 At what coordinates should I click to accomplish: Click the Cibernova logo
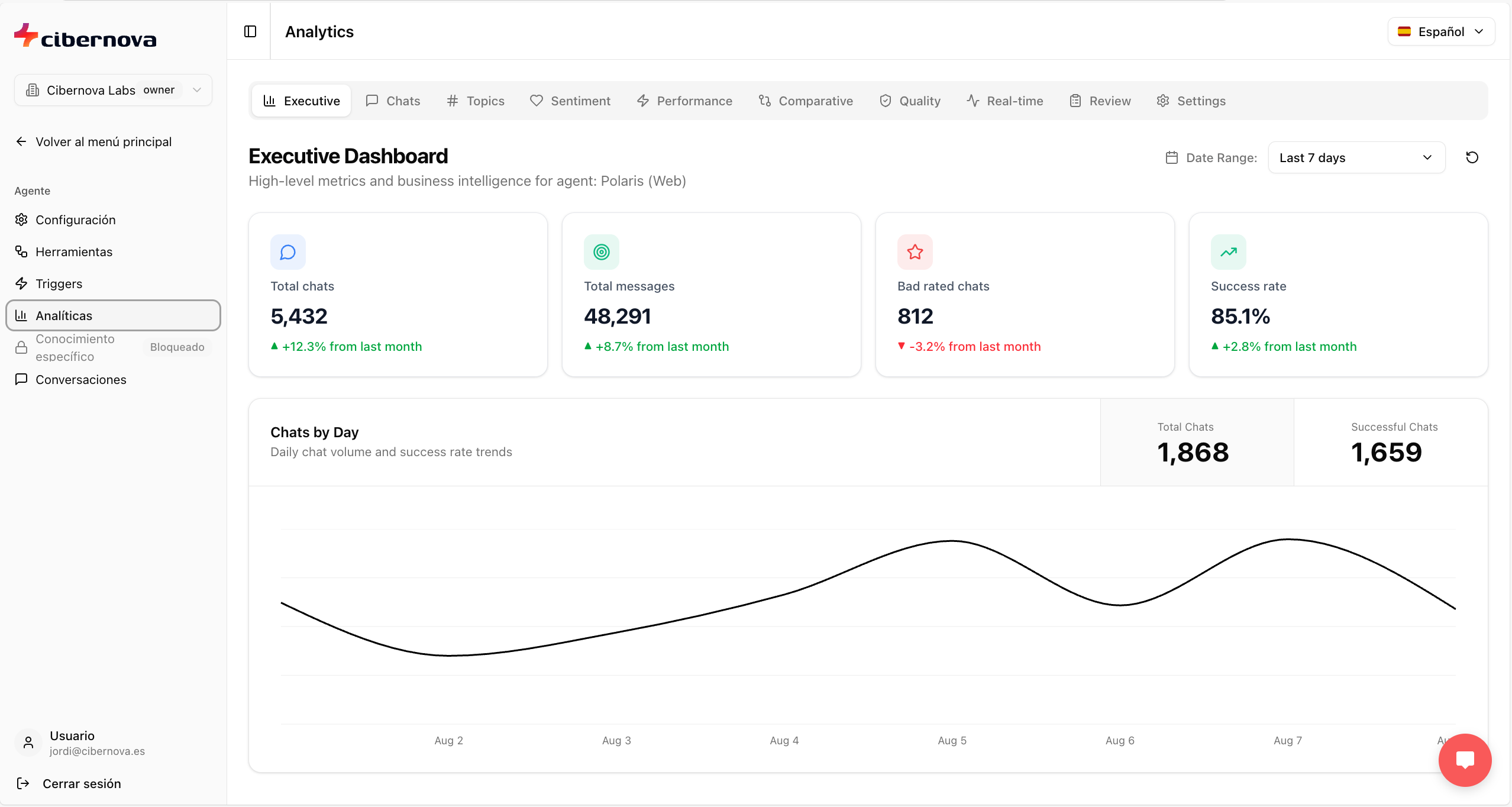86,37
